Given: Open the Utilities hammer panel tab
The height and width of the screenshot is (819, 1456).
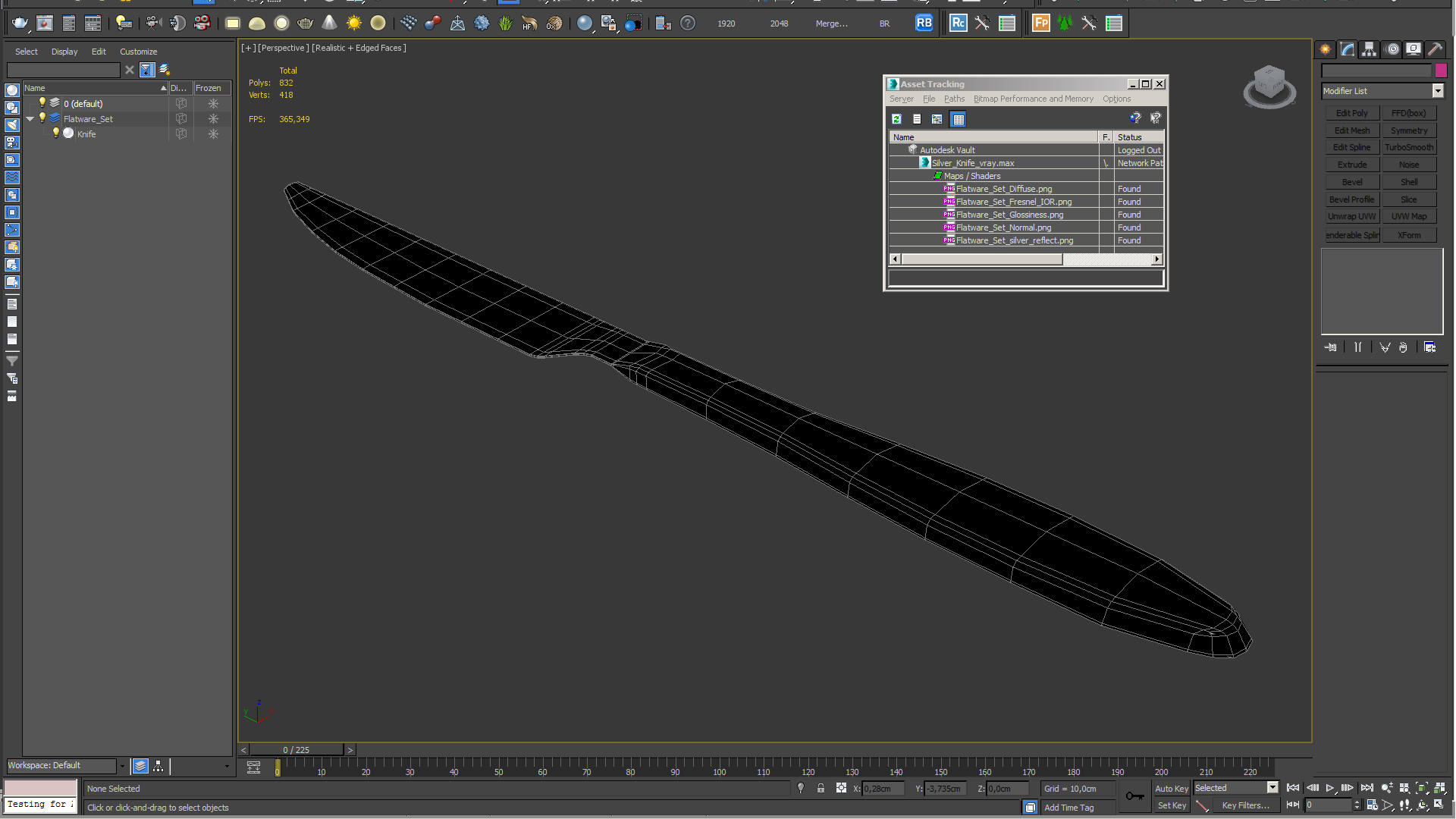Looking at the screenshot, I should 1436,49.
